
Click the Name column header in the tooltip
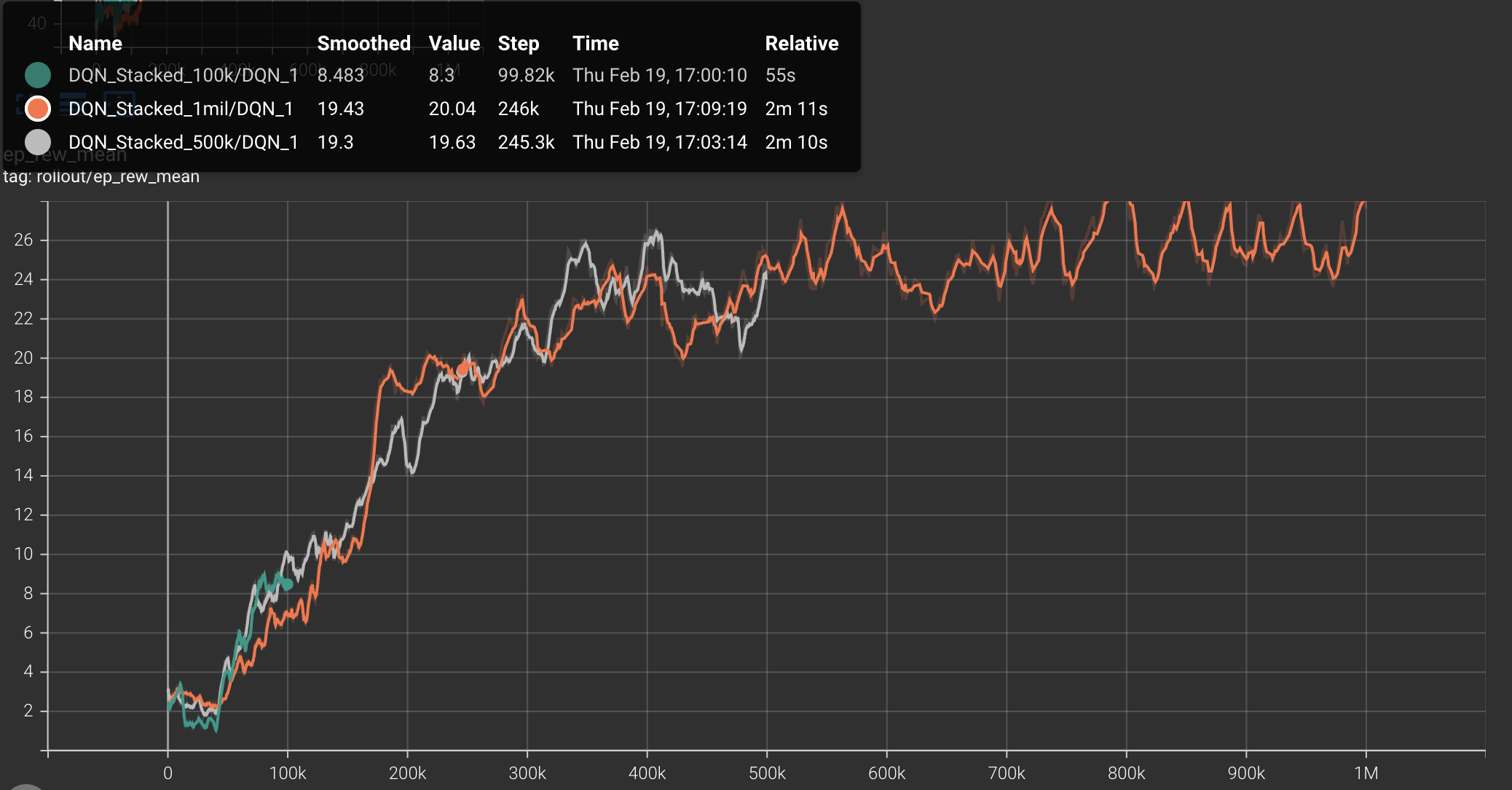click(95, 44)
